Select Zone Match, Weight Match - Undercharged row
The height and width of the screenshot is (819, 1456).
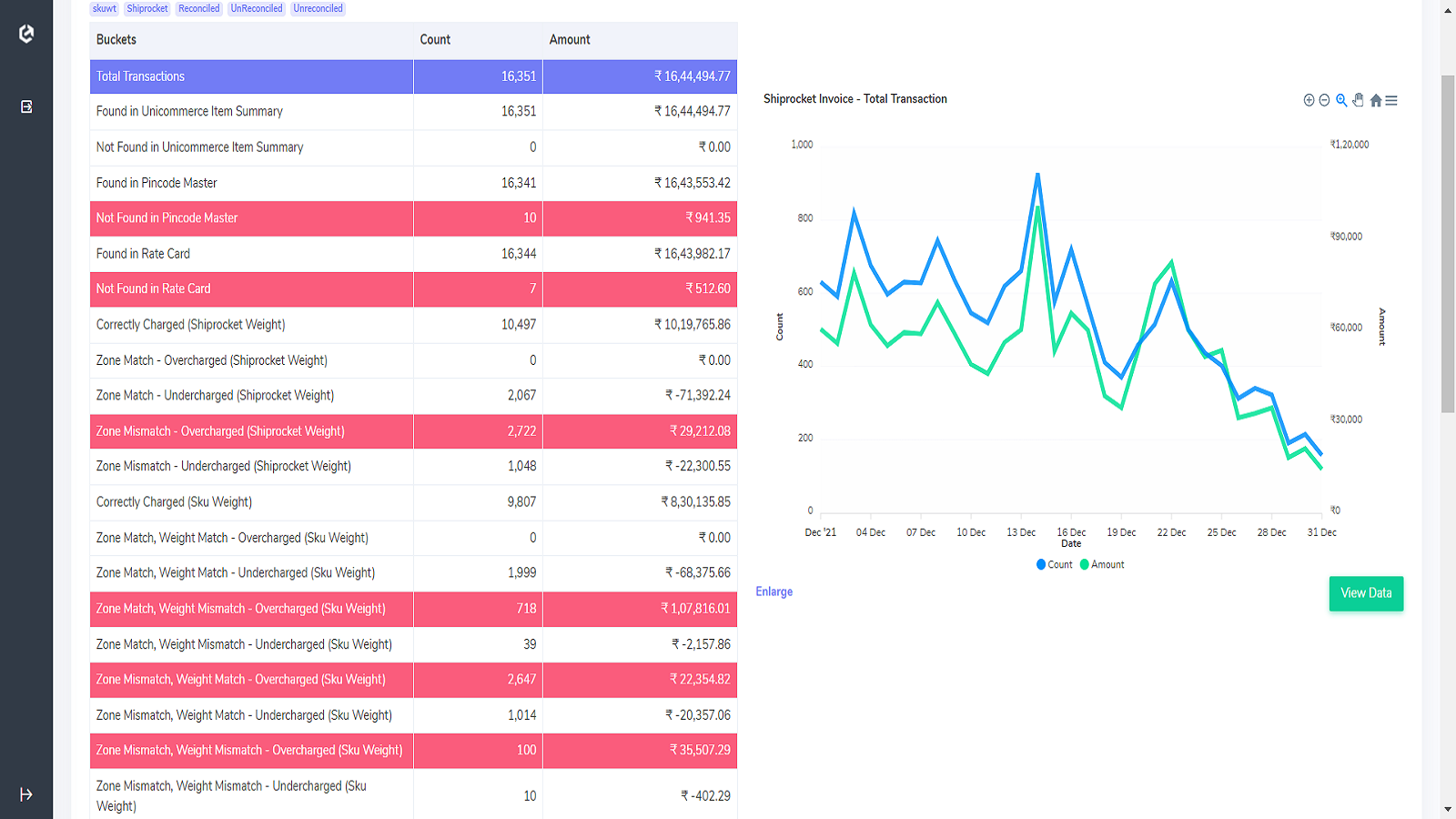[x=413, y=573]
